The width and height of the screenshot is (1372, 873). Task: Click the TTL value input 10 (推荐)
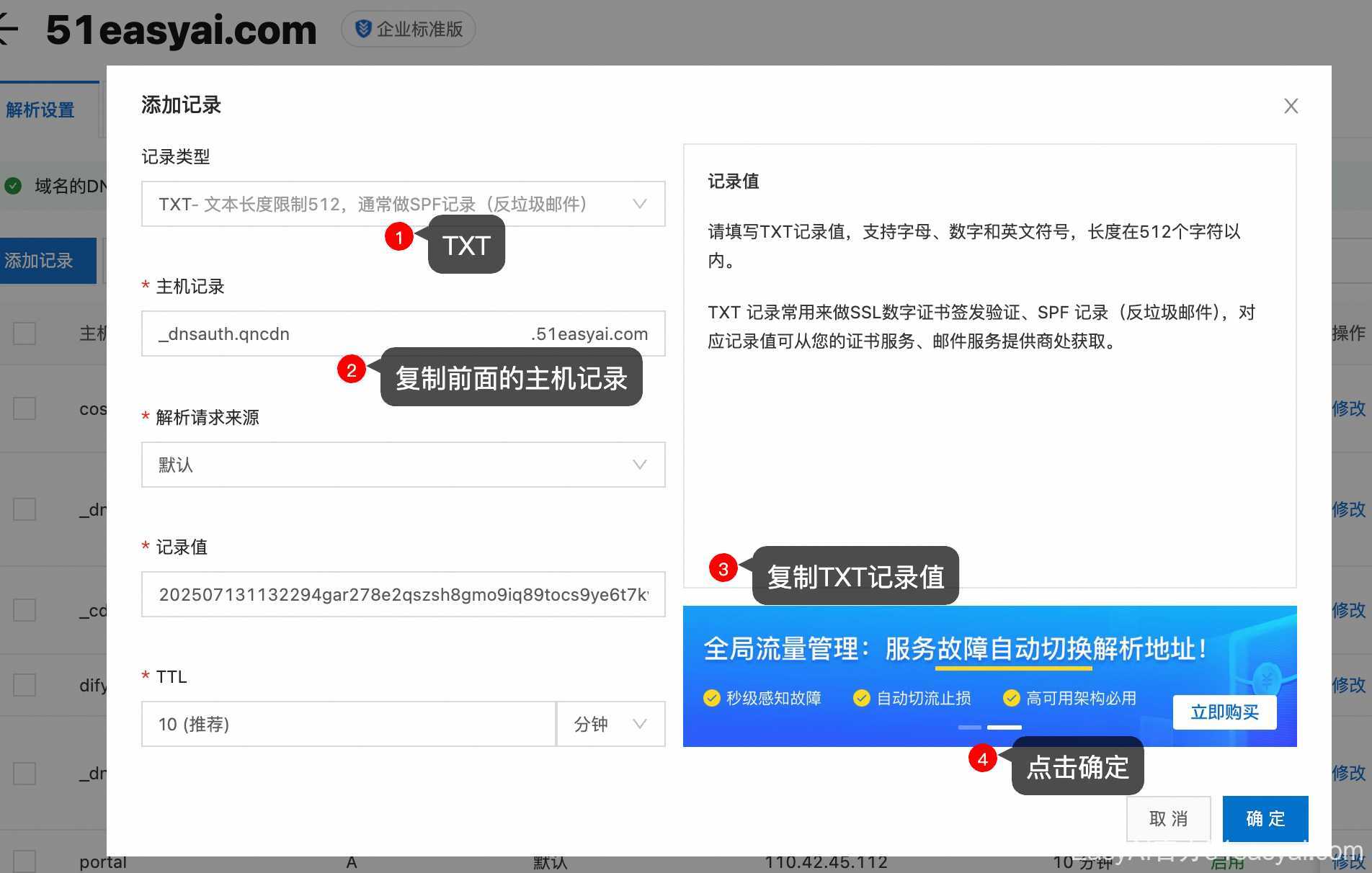tap(348, 724)
